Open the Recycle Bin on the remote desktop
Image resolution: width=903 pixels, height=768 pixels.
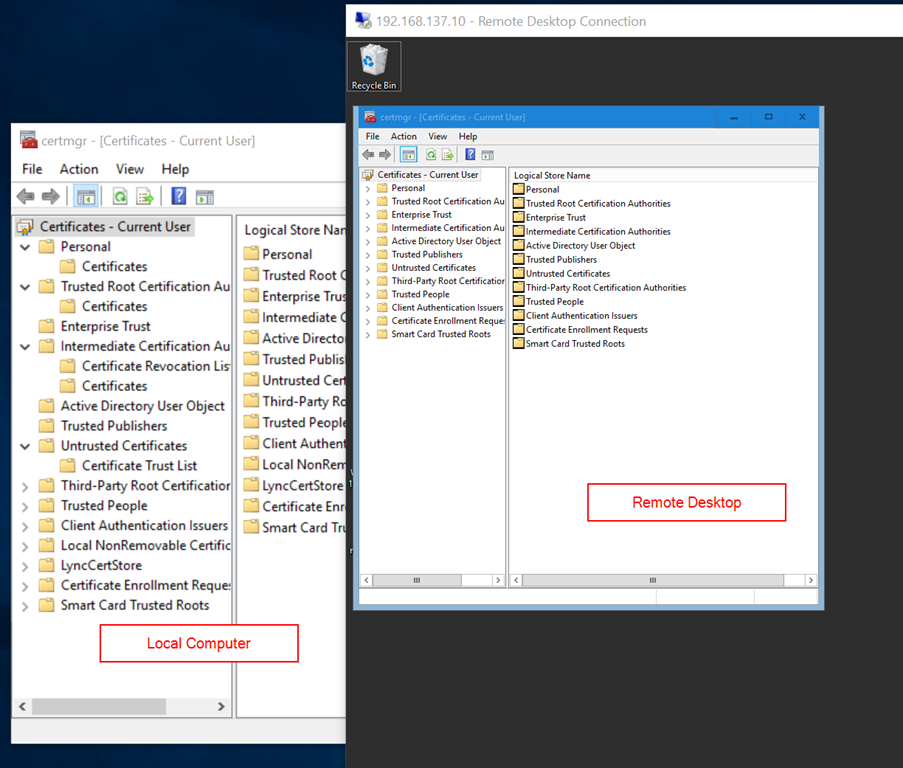374,66
